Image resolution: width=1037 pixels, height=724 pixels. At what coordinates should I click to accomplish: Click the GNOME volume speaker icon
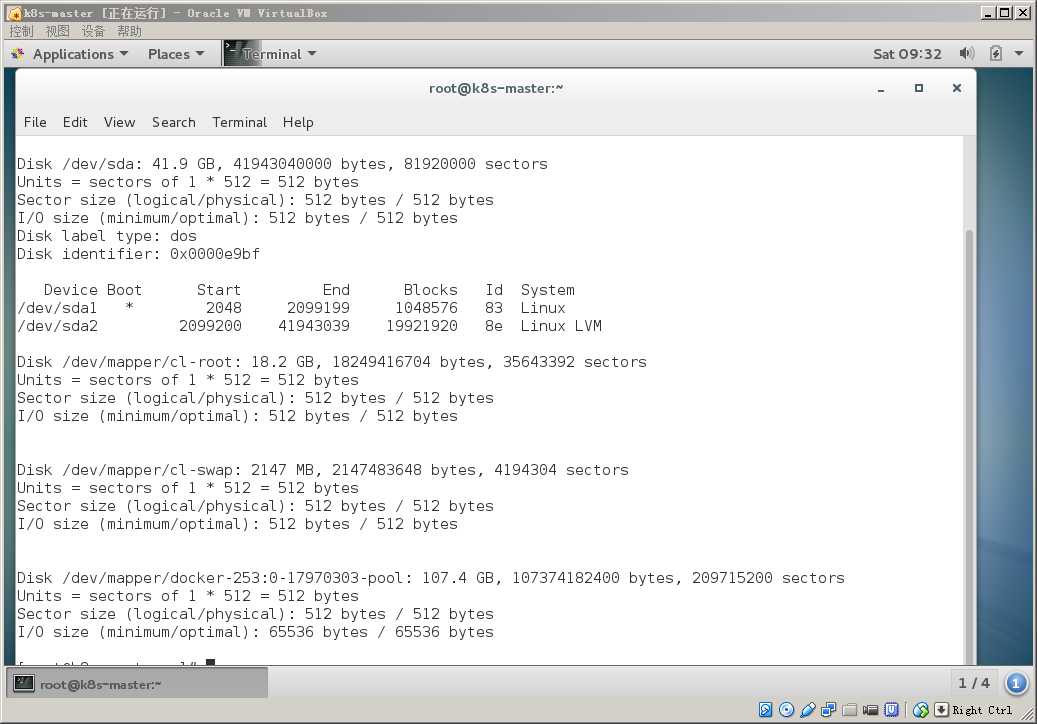(966, 54)
